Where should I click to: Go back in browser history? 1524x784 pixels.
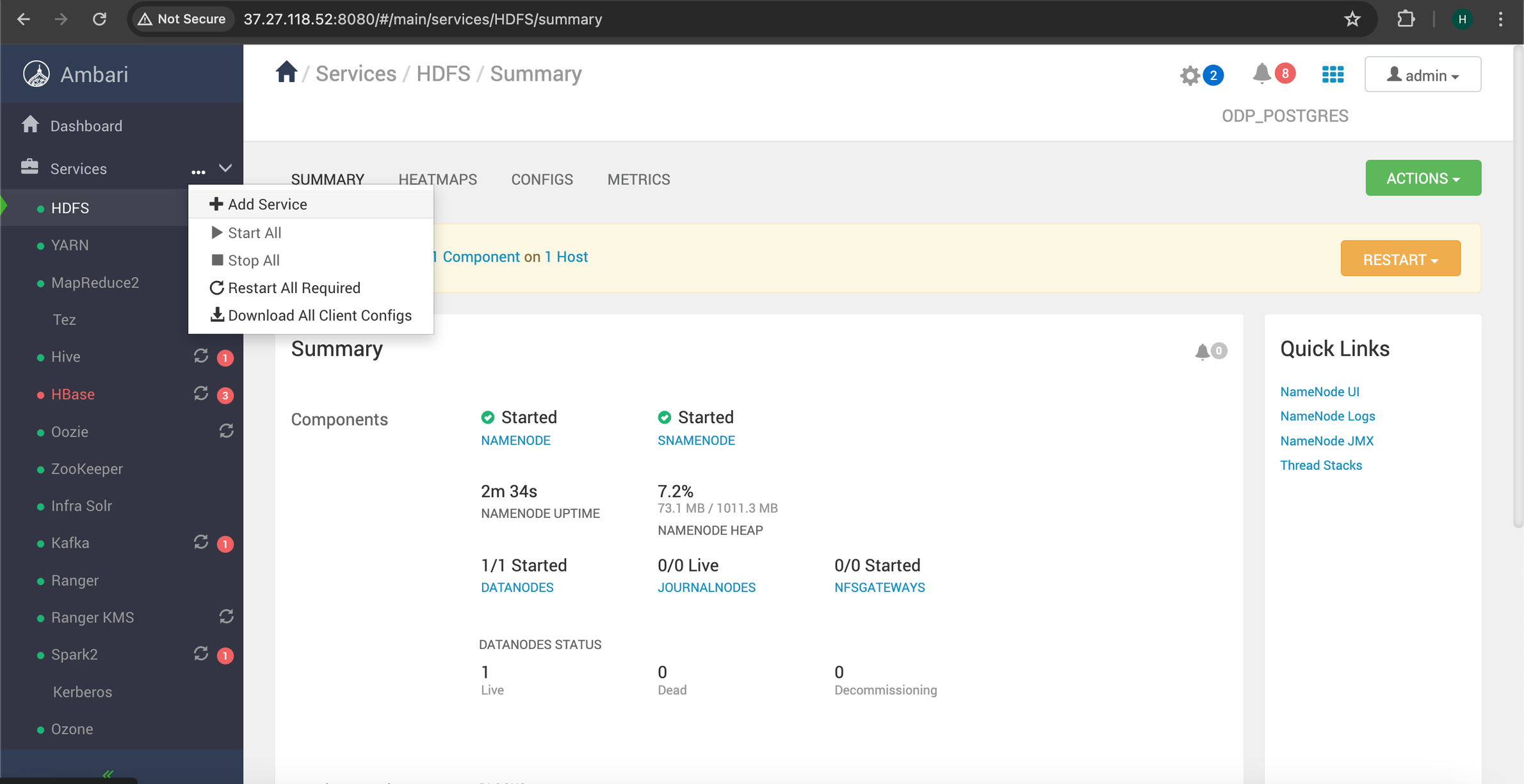click(24, 19)
